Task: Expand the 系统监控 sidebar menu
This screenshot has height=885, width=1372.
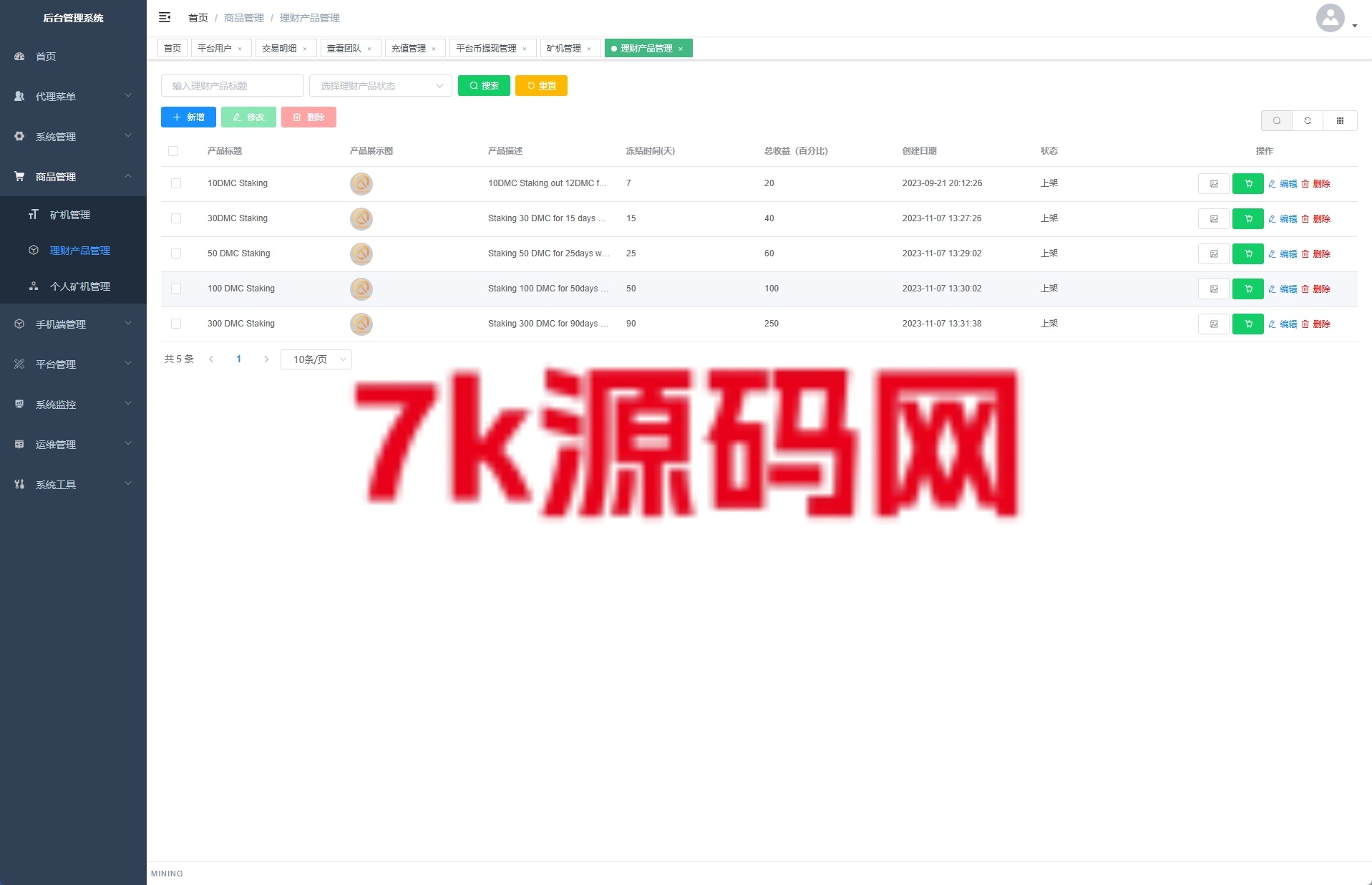Action: (73, 405)
